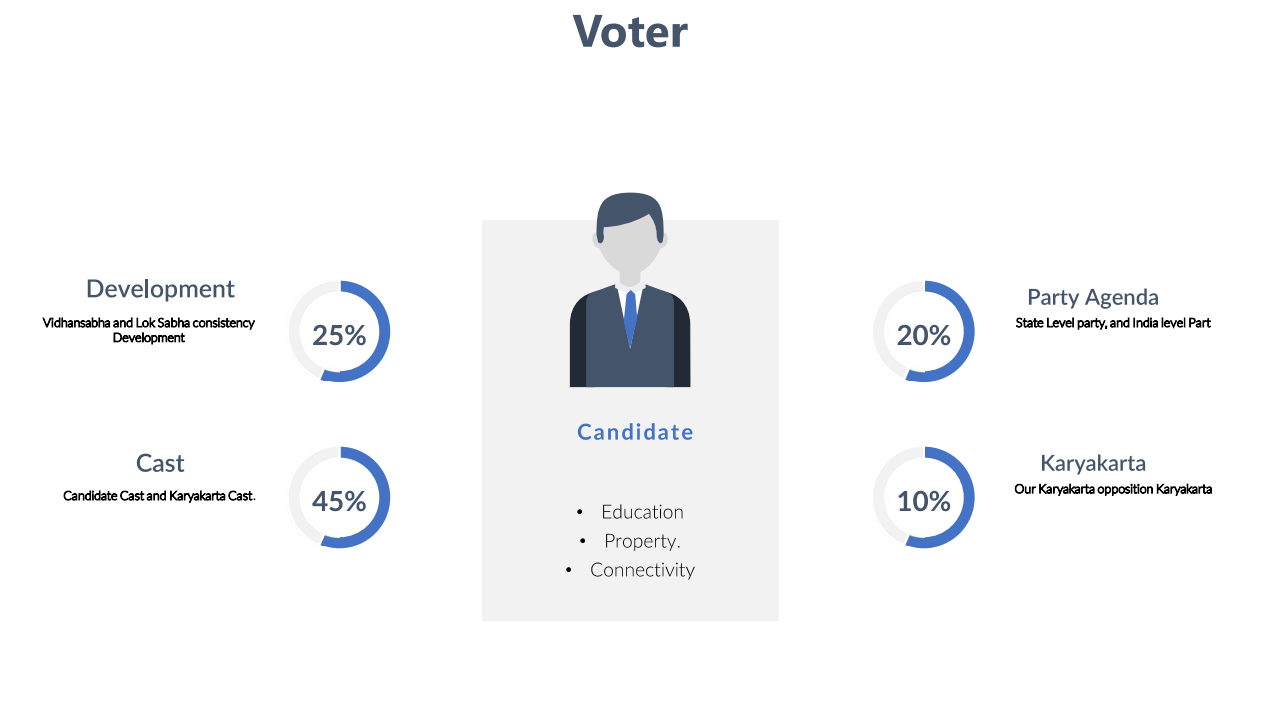The height and width of the screenshot is (720, 1262).
Task: Select the Vidhansabha and Lok Sabha description text
Action: [x=148, y=330]
